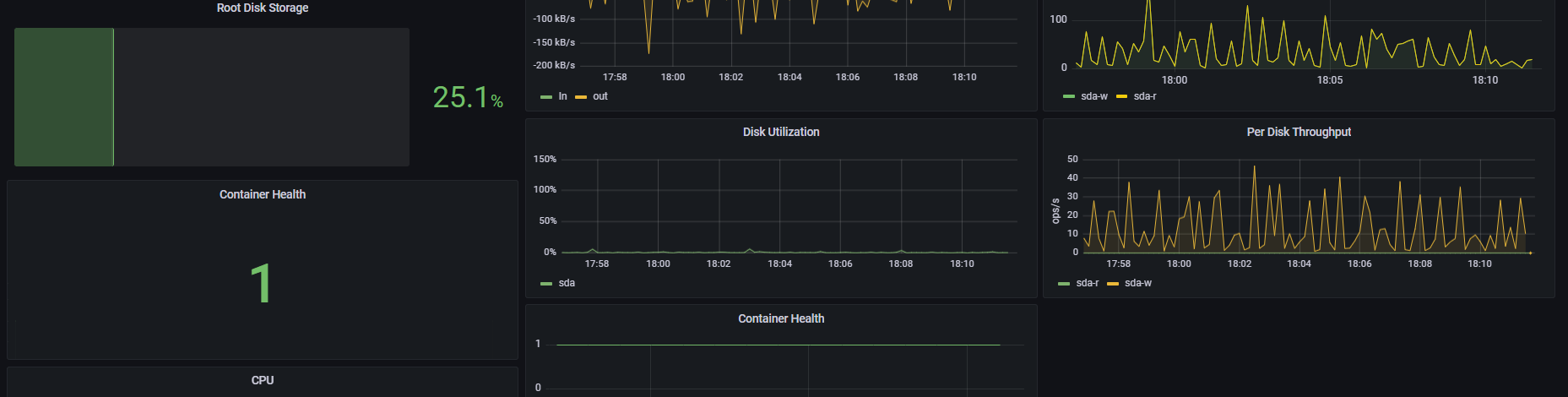
Task: Click the yellow color swatch beside "out"
Action: pyautogui.click(x=581, y=97)
